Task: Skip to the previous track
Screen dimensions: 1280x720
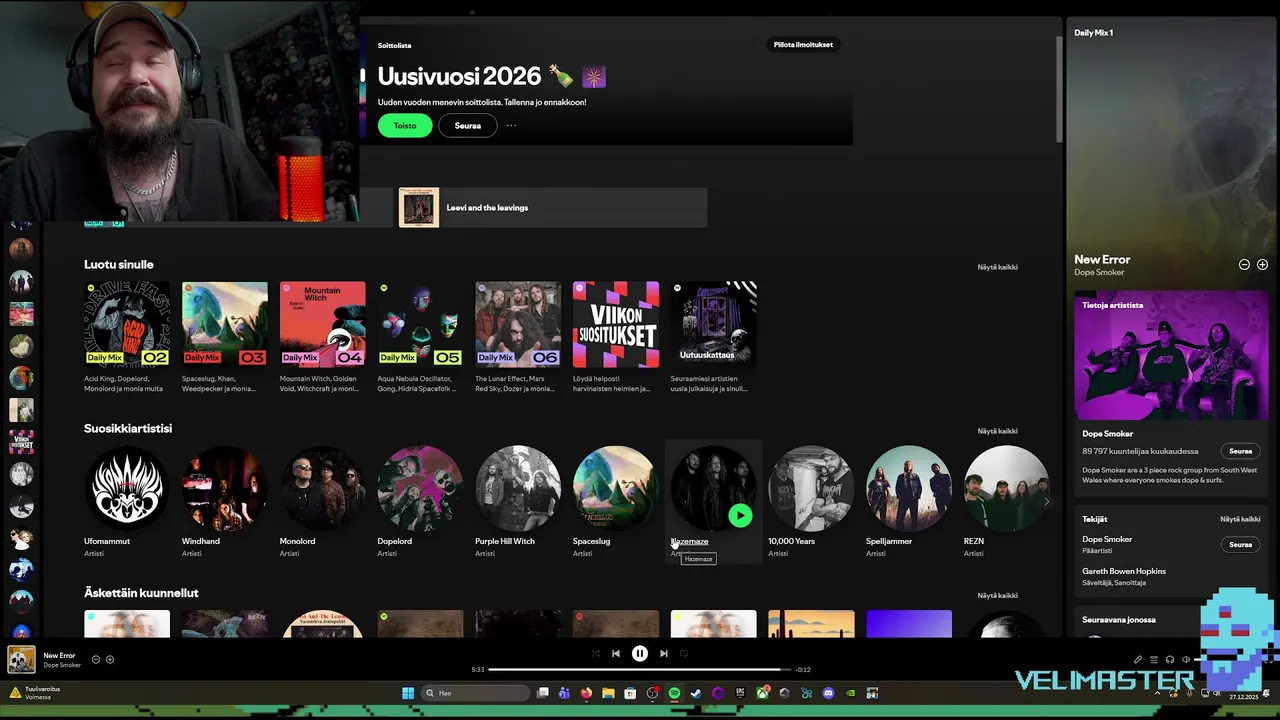Action: pyautogui.click(x=616, y=653)
